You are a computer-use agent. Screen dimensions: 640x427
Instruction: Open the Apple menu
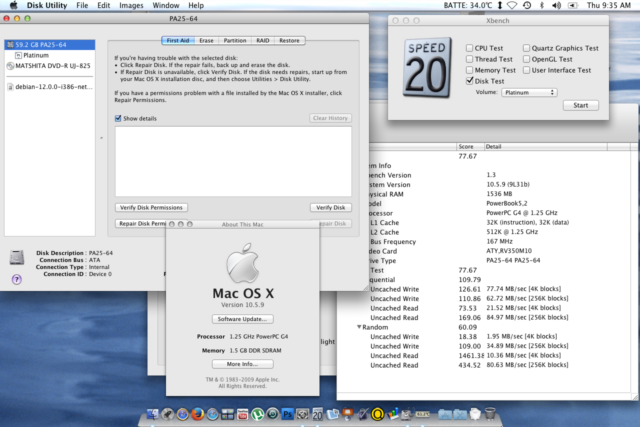(x=13, y=5)
